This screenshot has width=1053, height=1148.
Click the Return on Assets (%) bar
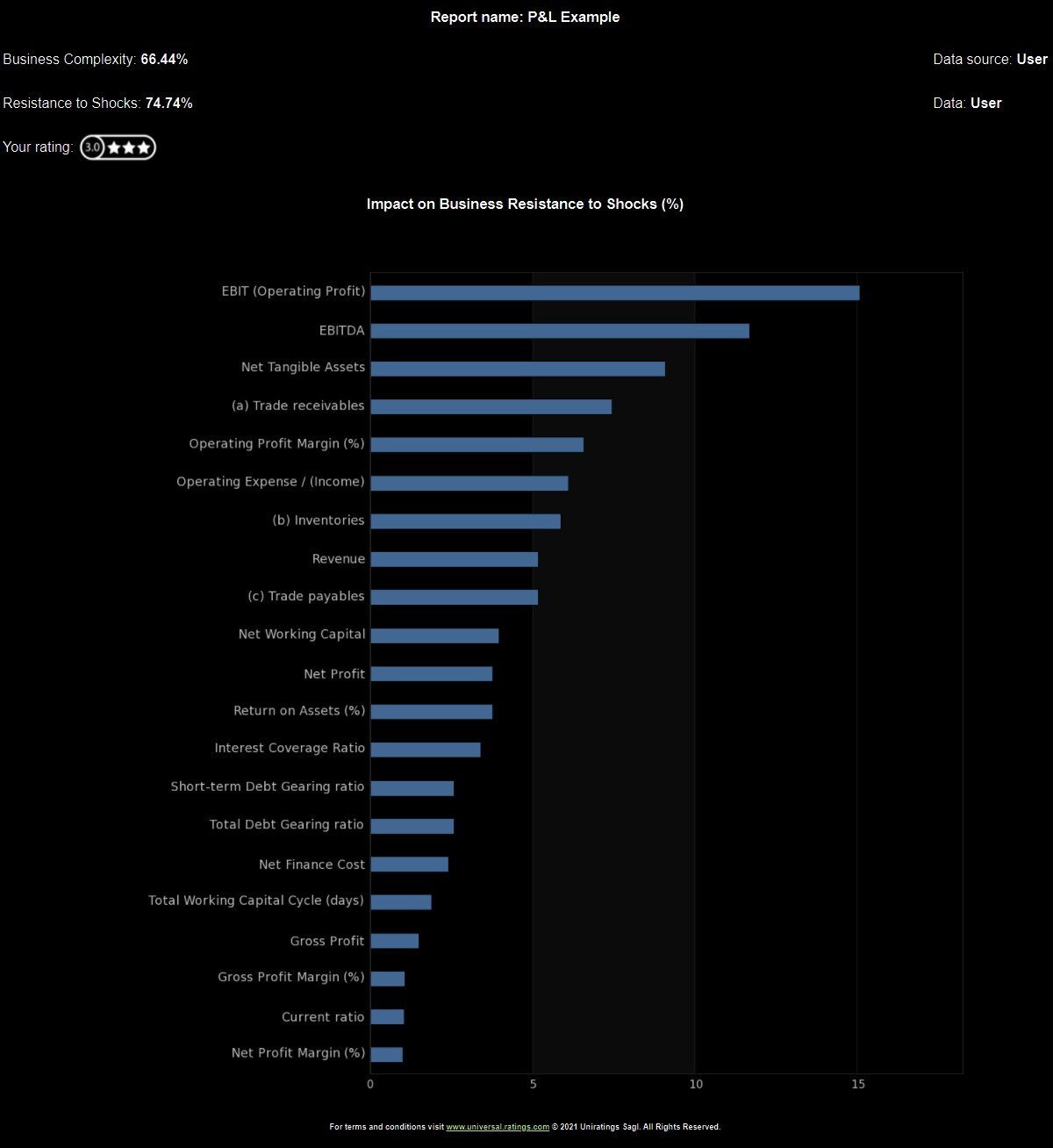[x=431, y=712]
